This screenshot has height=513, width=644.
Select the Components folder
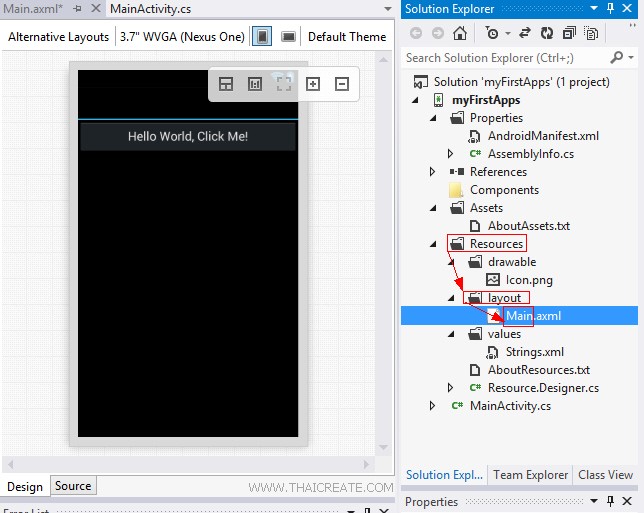point(504,190)
